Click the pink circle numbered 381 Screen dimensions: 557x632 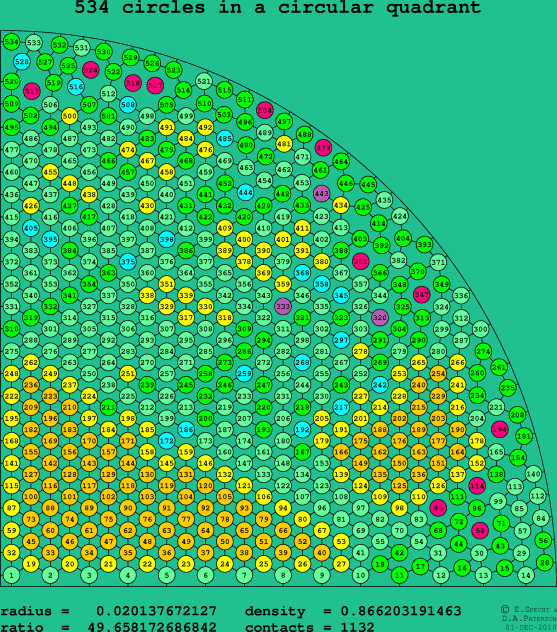(x=360, y=261)
